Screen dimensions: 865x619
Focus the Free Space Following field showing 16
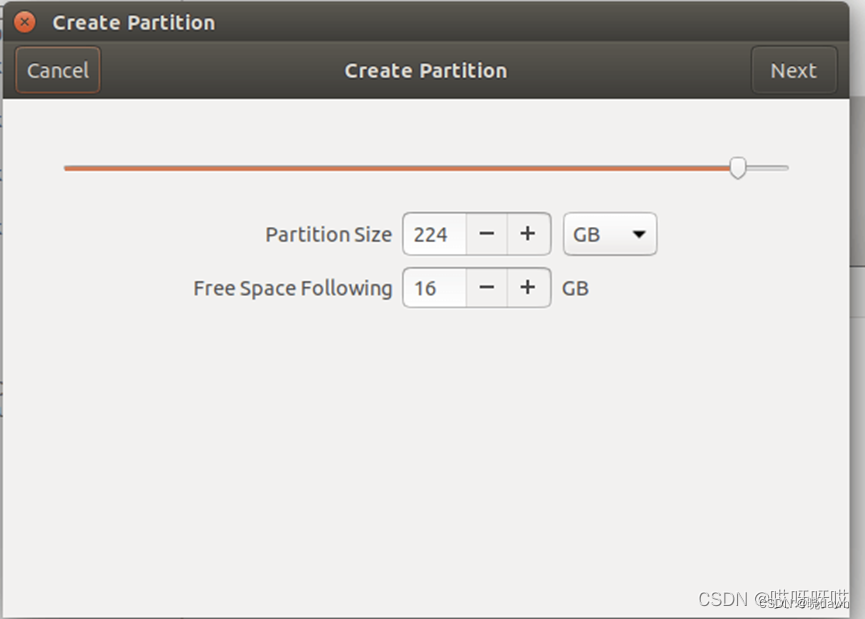pos(435,287)
